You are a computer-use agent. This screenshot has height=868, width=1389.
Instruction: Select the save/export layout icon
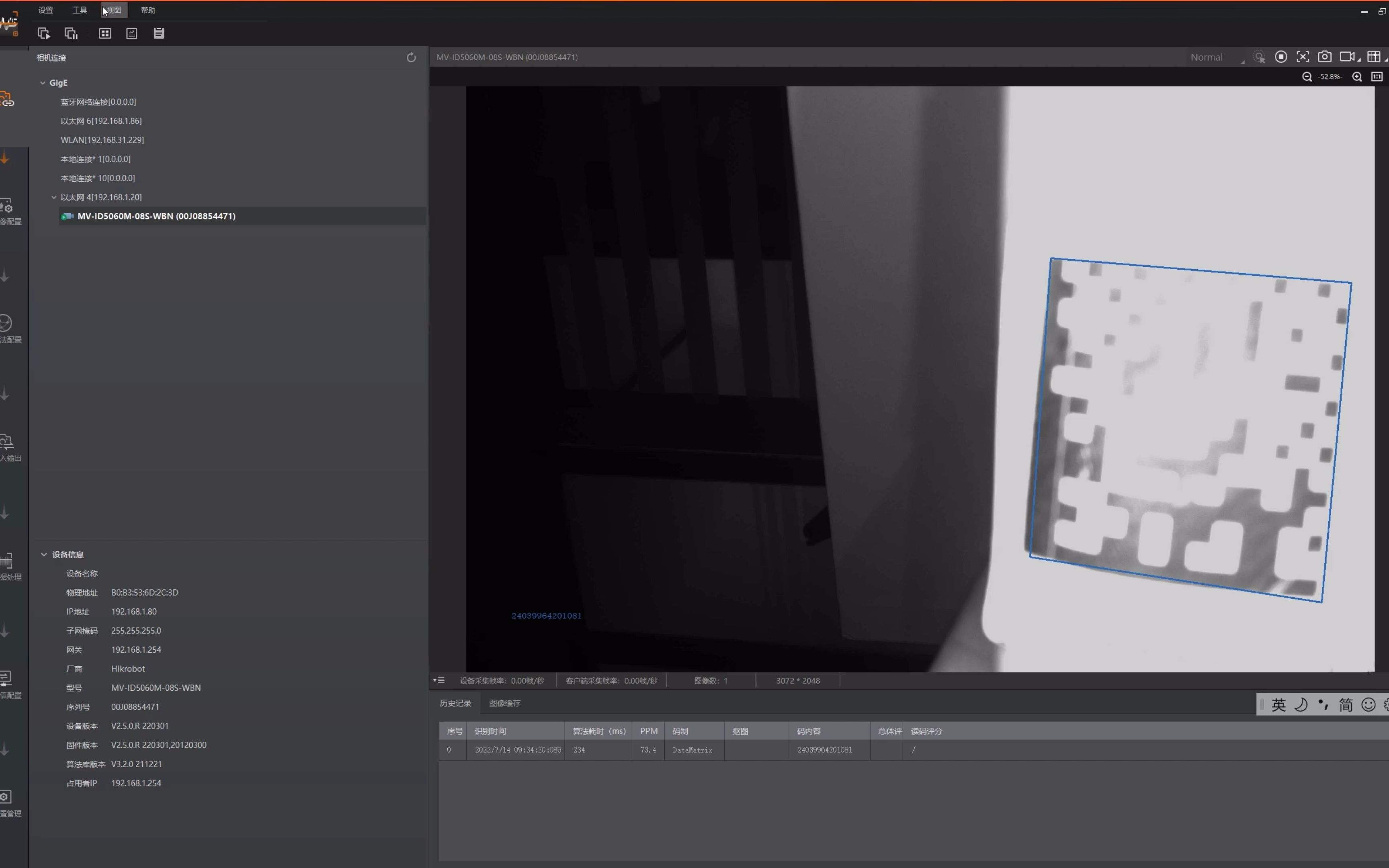coord(159,33)
